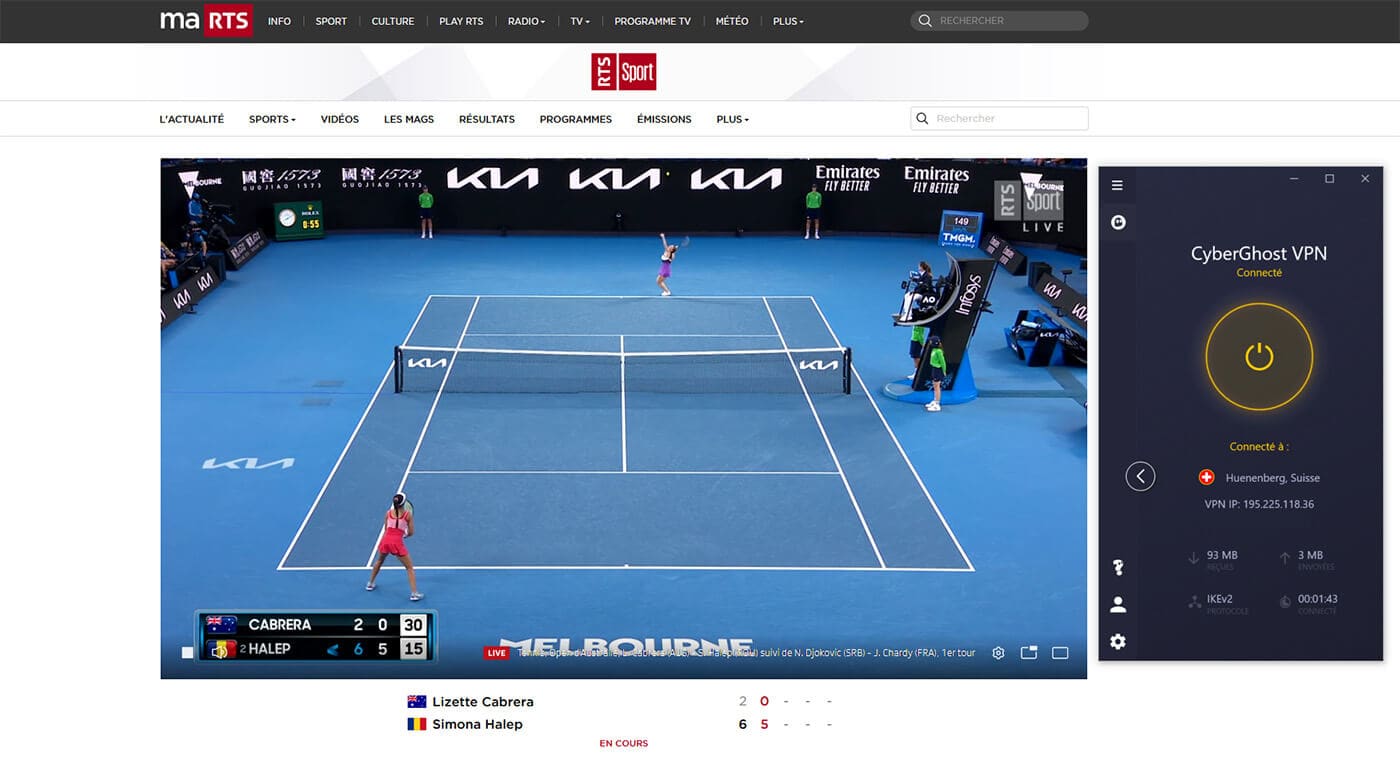The height and width of the screenshot is (758, 1400).
Task: Click Romanian flag beside Simona Halep
Action: click(x=417, y=724)
